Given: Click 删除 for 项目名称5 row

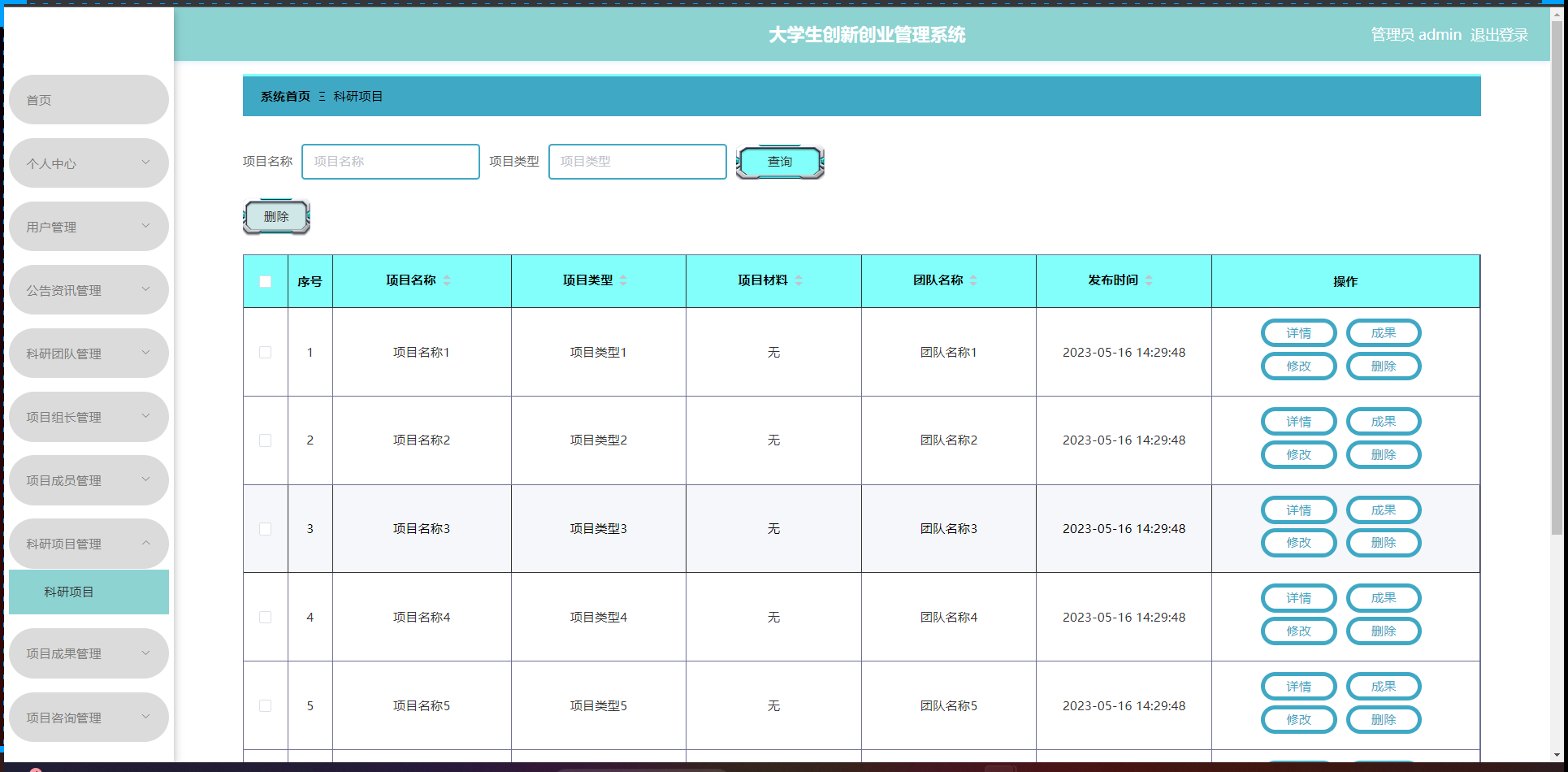Looking at the screenshot, I should [x=1384, y=720].
